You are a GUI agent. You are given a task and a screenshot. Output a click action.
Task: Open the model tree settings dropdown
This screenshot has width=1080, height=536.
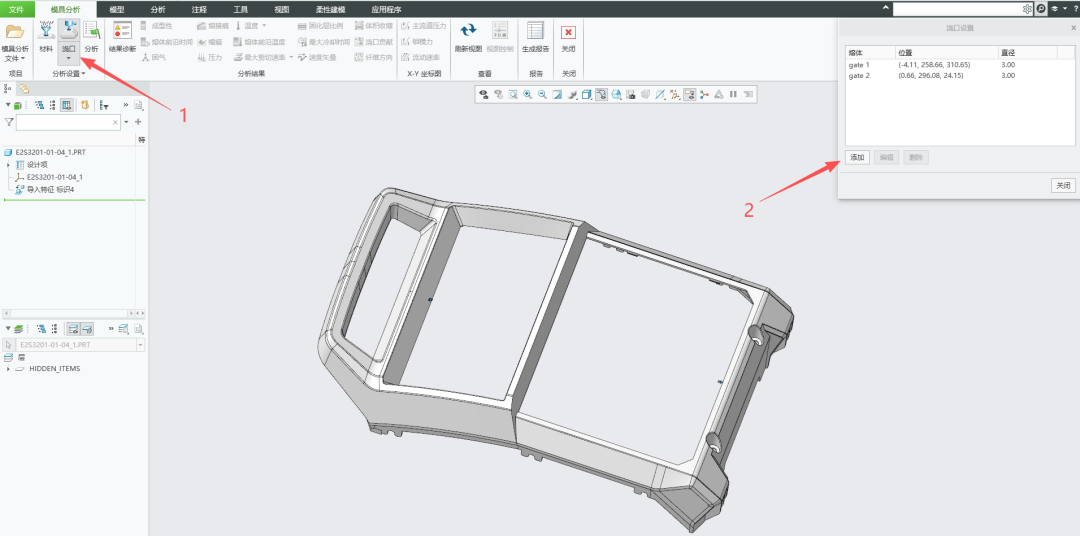click(x=139, y=105)
